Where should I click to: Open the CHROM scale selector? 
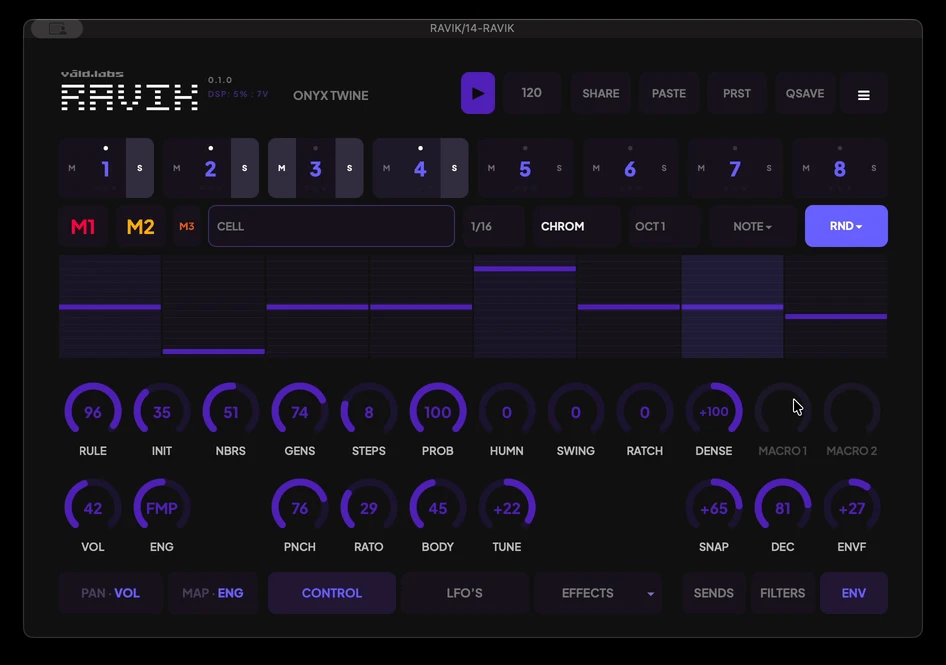pos(576,226)
